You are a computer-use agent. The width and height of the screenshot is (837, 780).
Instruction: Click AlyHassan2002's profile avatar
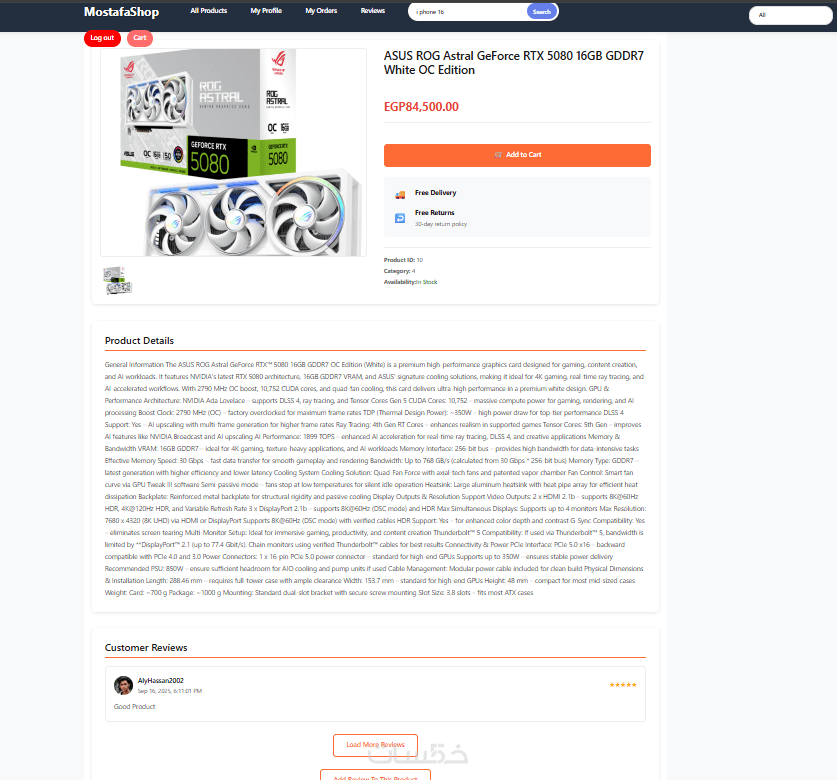[x=123, y=685]
